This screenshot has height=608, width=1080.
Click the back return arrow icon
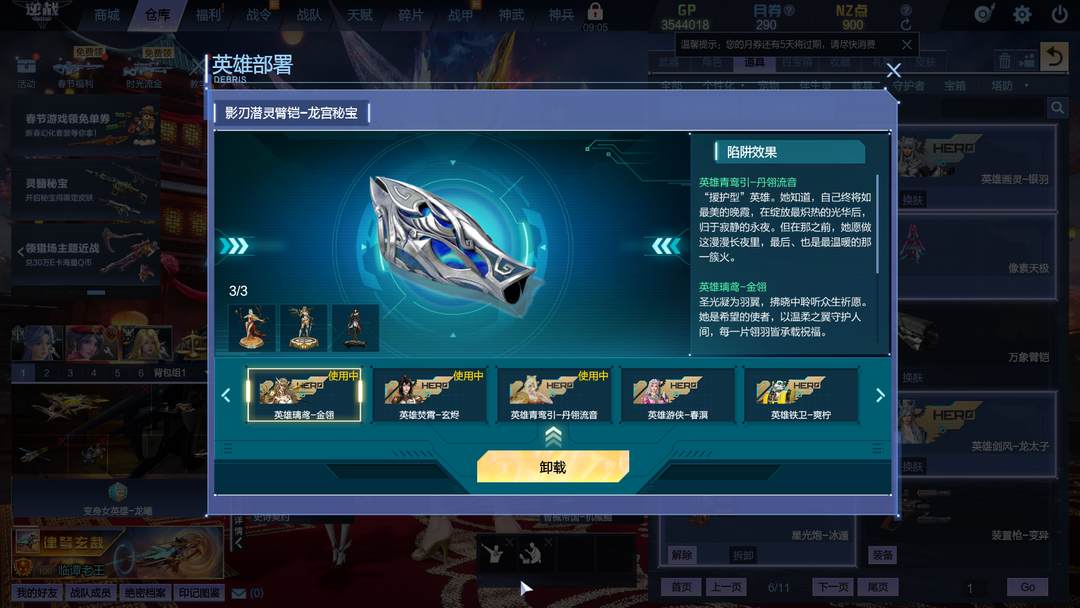point(1055,56)
